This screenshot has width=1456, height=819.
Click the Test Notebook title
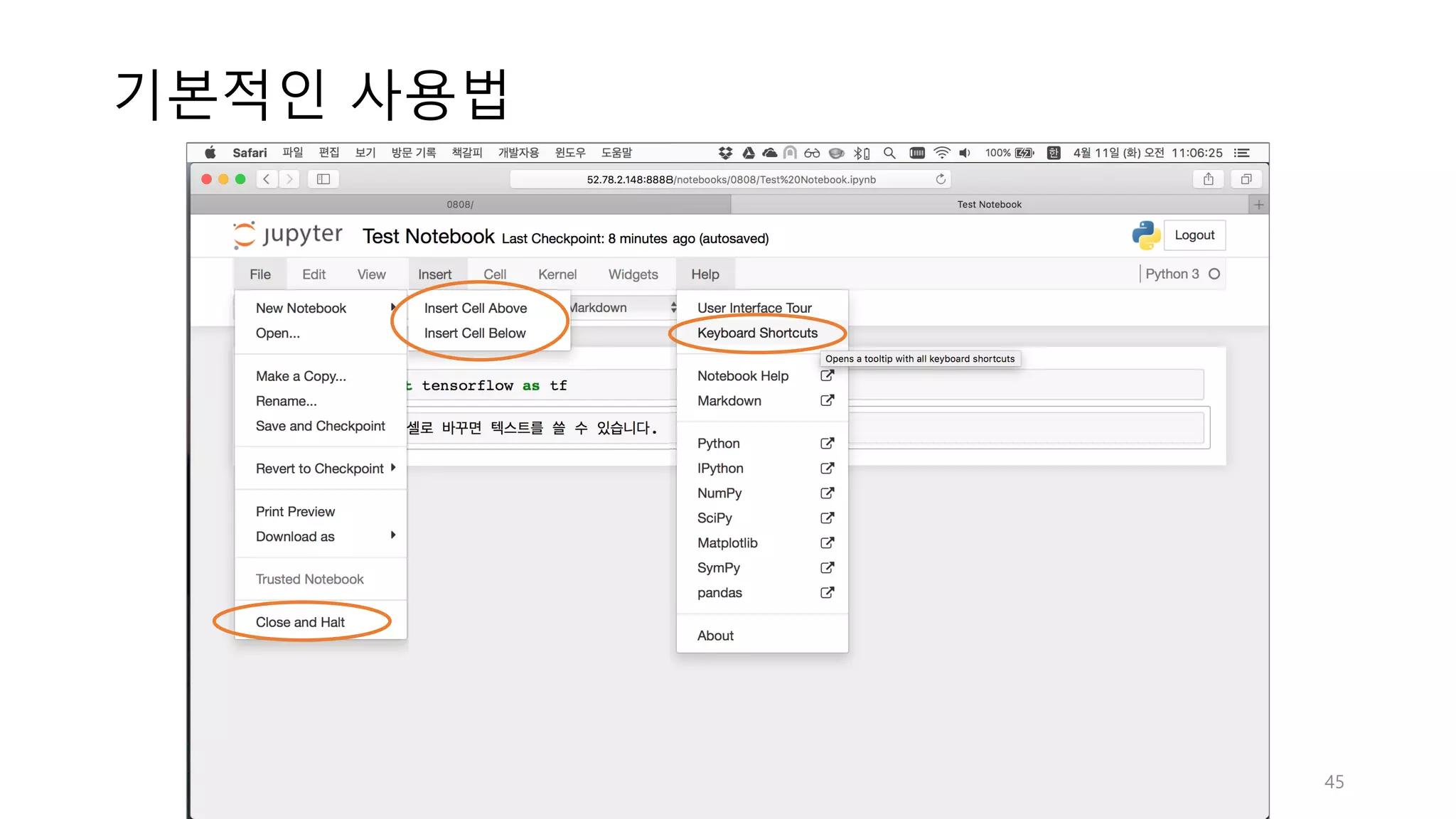tap(428, 236)
